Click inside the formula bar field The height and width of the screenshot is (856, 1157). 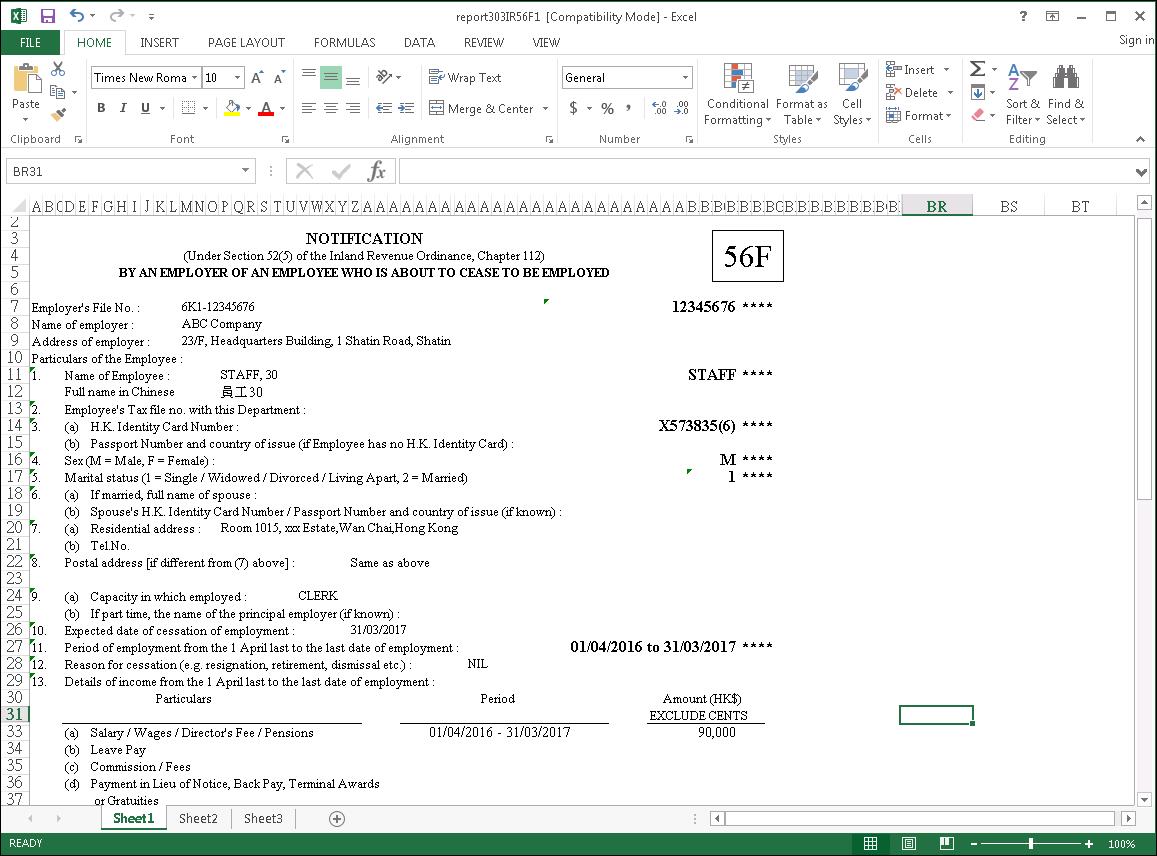(x=766, y=171)
